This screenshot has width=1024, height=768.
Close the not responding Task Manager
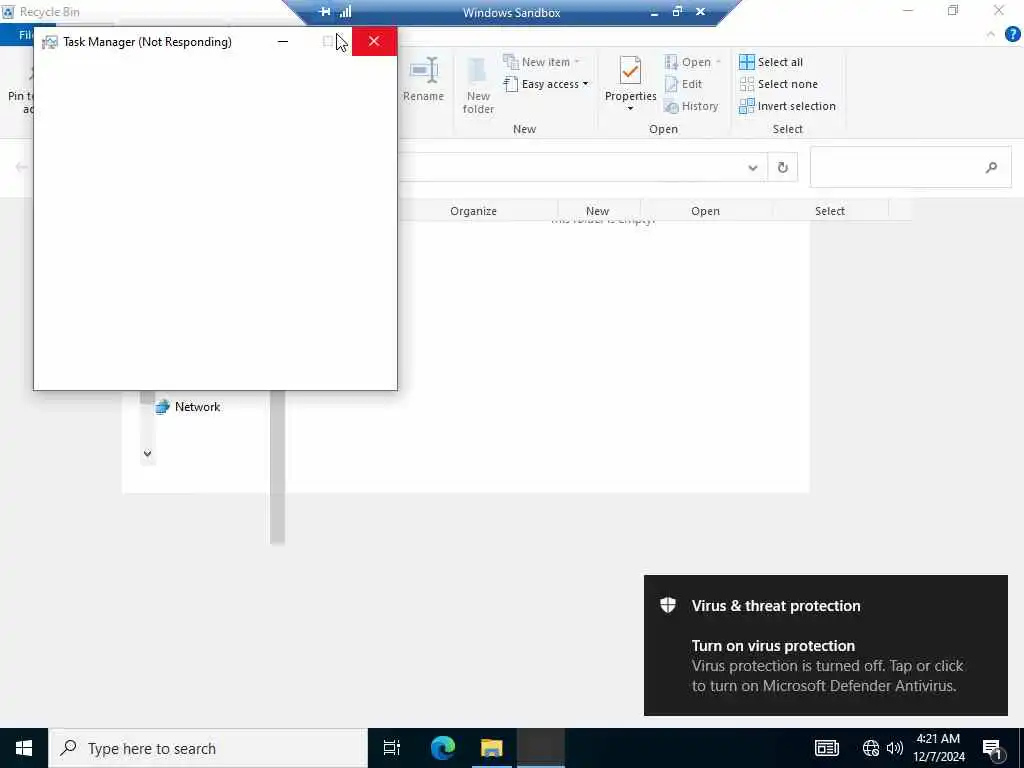pyautogui.click(x=374, y=42)
